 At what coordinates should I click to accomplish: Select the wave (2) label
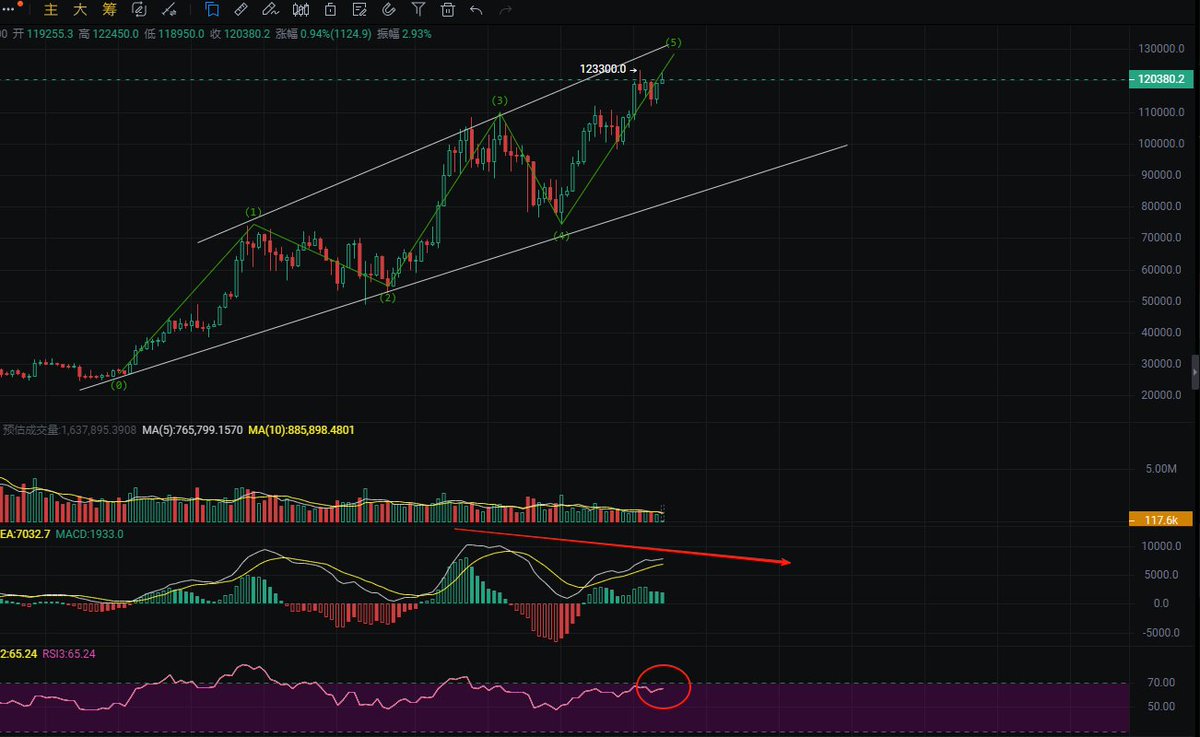point(387,297)
